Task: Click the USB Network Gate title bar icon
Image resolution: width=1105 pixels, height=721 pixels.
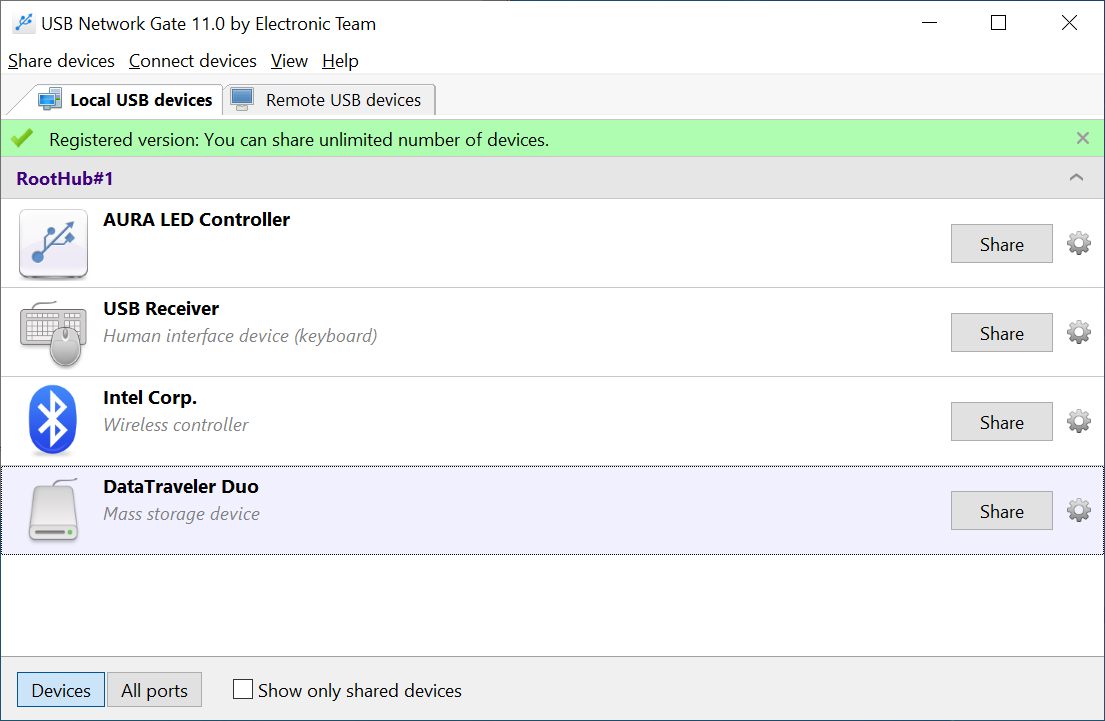Action: 23,23
